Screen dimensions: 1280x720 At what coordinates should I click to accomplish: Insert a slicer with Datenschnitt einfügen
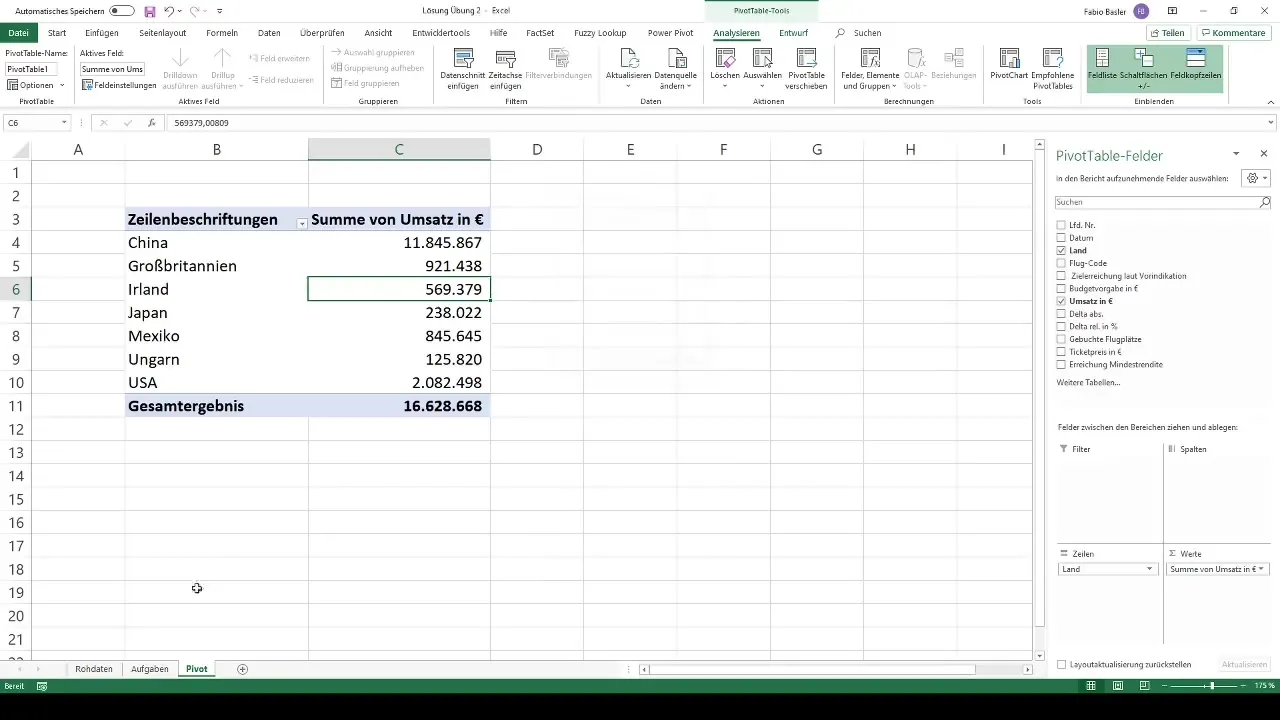(462, 69)
